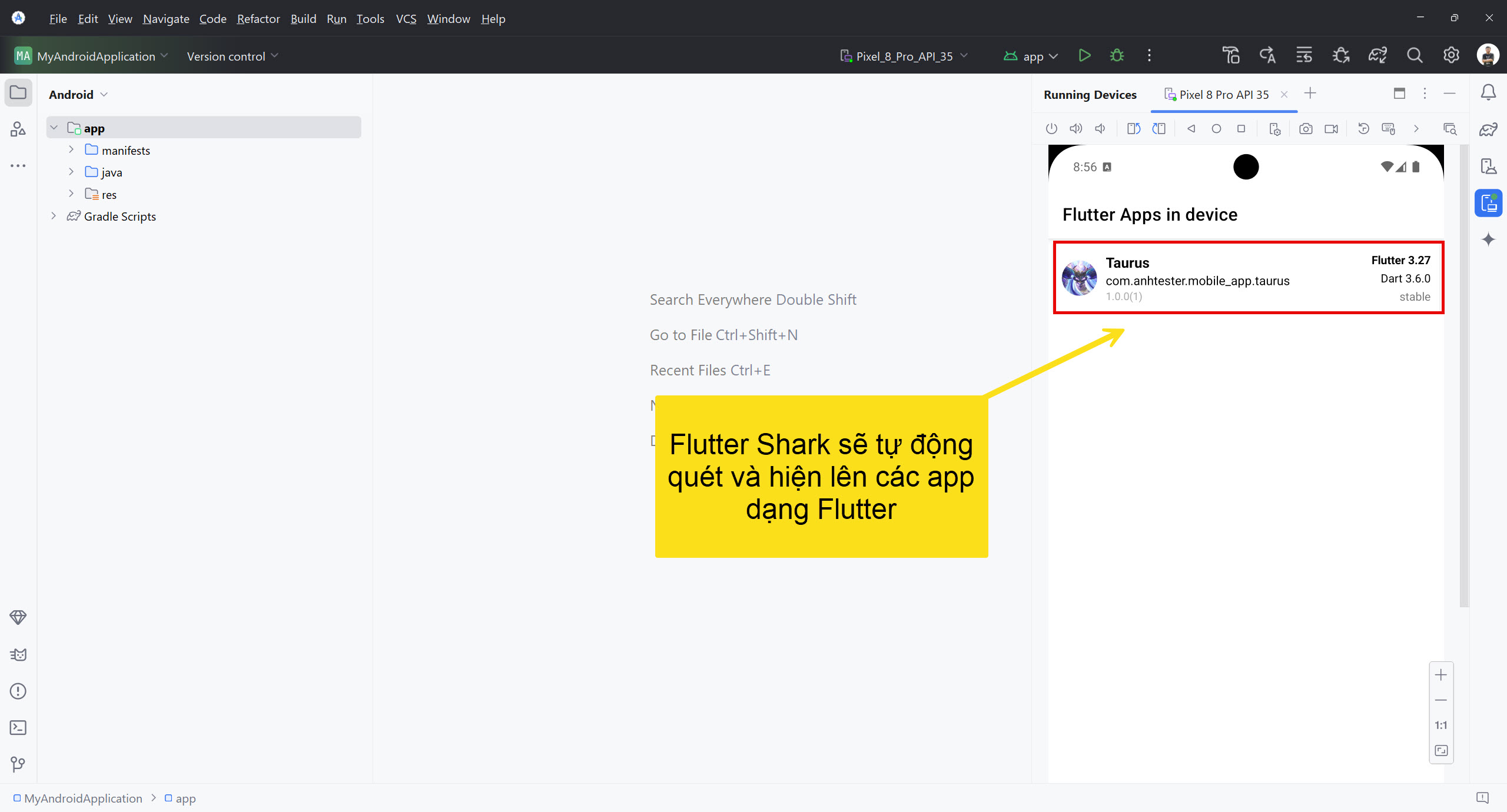
Task: Click the user account avatar
Action: point(1488,56)
